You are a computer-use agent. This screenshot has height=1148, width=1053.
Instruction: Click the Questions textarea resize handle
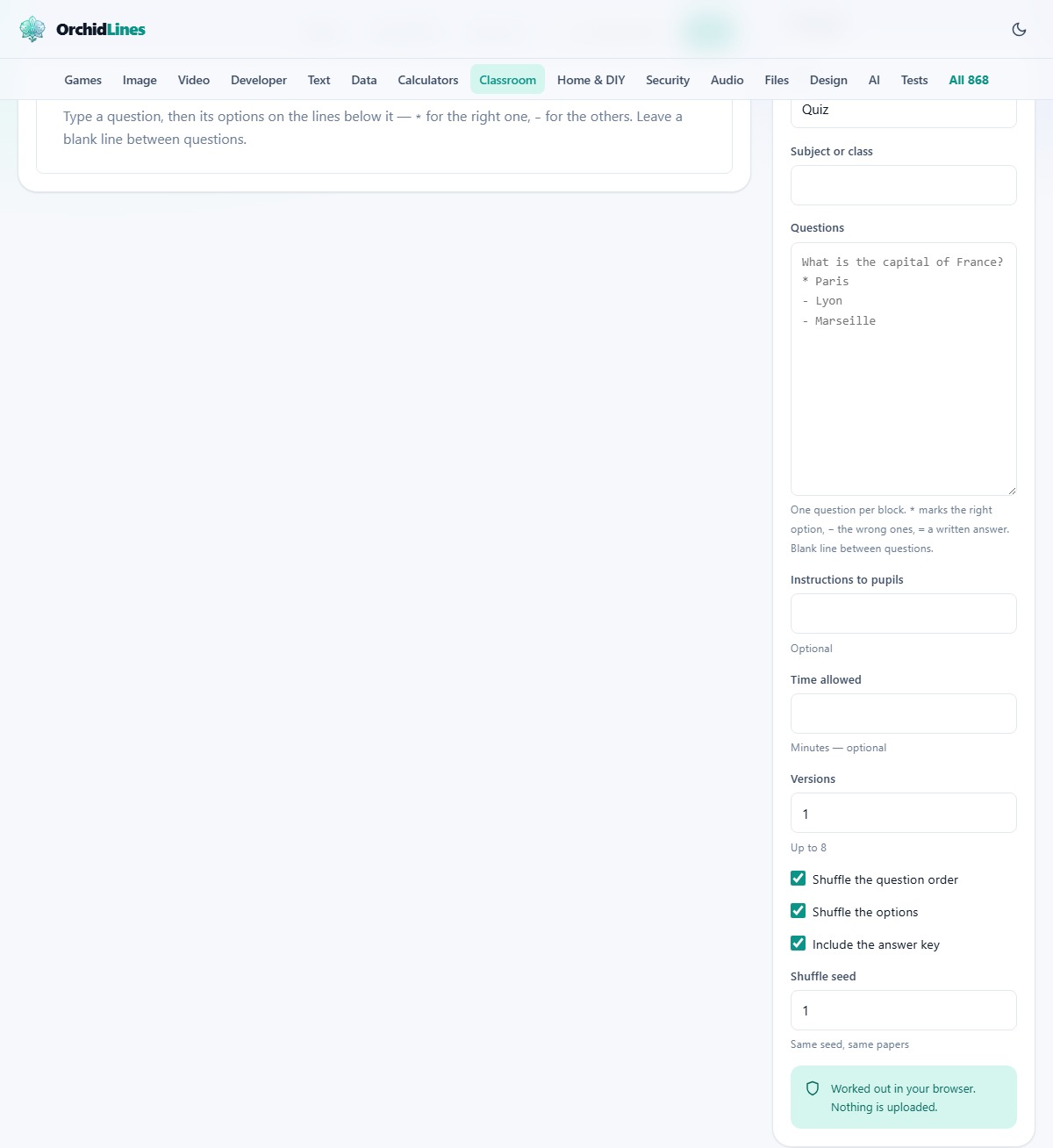tap(1011, 490)
